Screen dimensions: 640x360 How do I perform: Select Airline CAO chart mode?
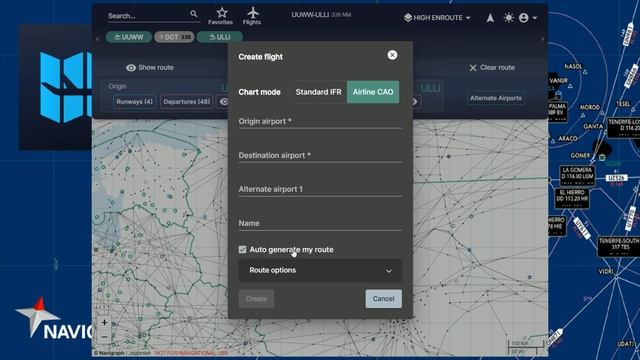(373, 92)
